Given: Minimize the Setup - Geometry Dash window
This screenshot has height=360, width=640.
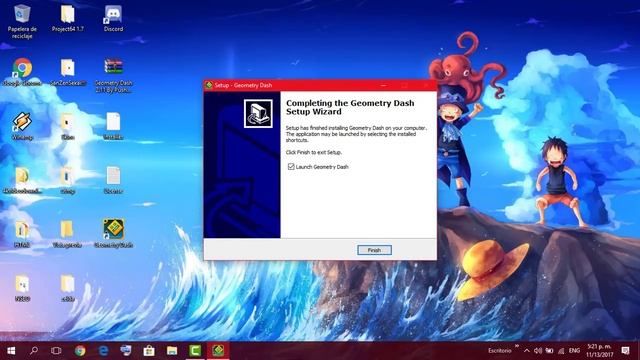Looking at the screenshot, I should (383, 85).
